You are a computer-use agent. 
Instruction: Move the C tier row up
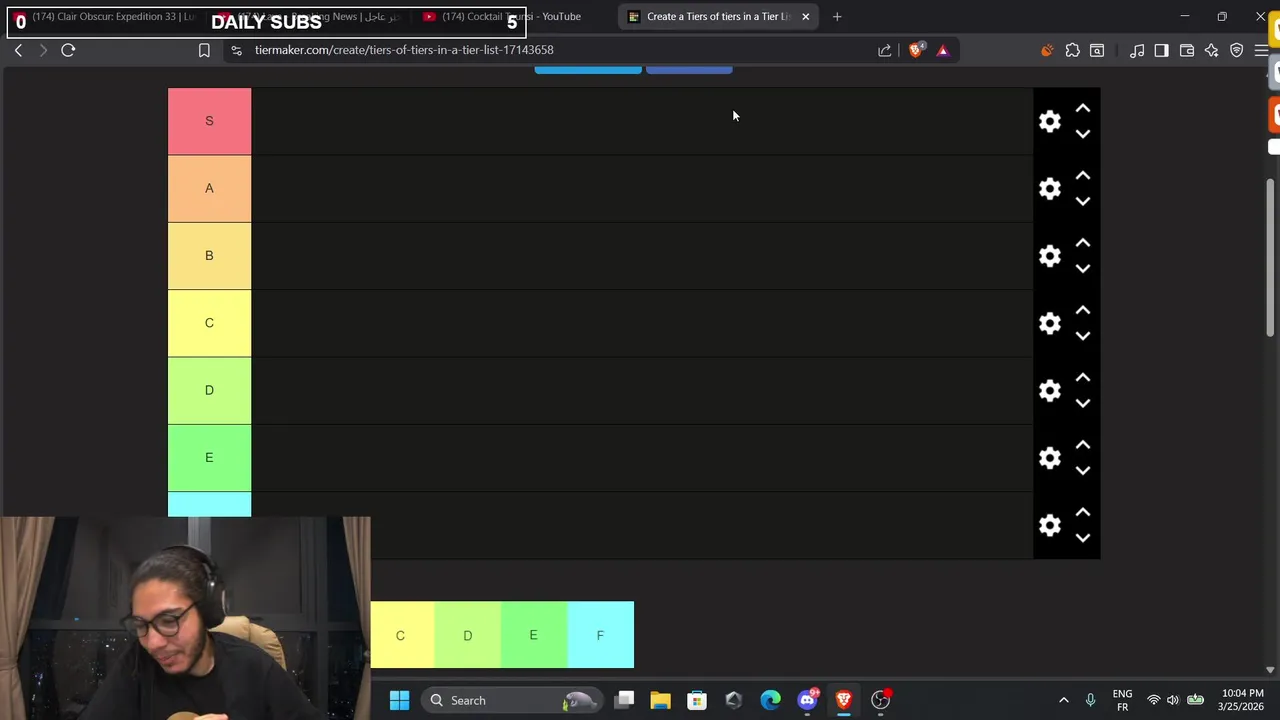click(x=1083, y=310)
